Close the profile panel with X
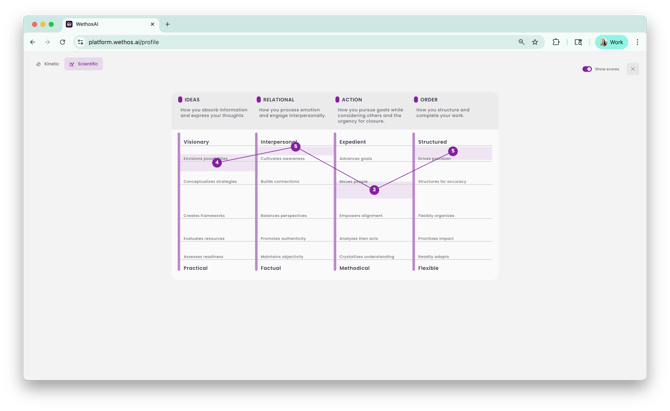Screen dimensions: 670x411 pyautogui.click(x=633, y=69)
